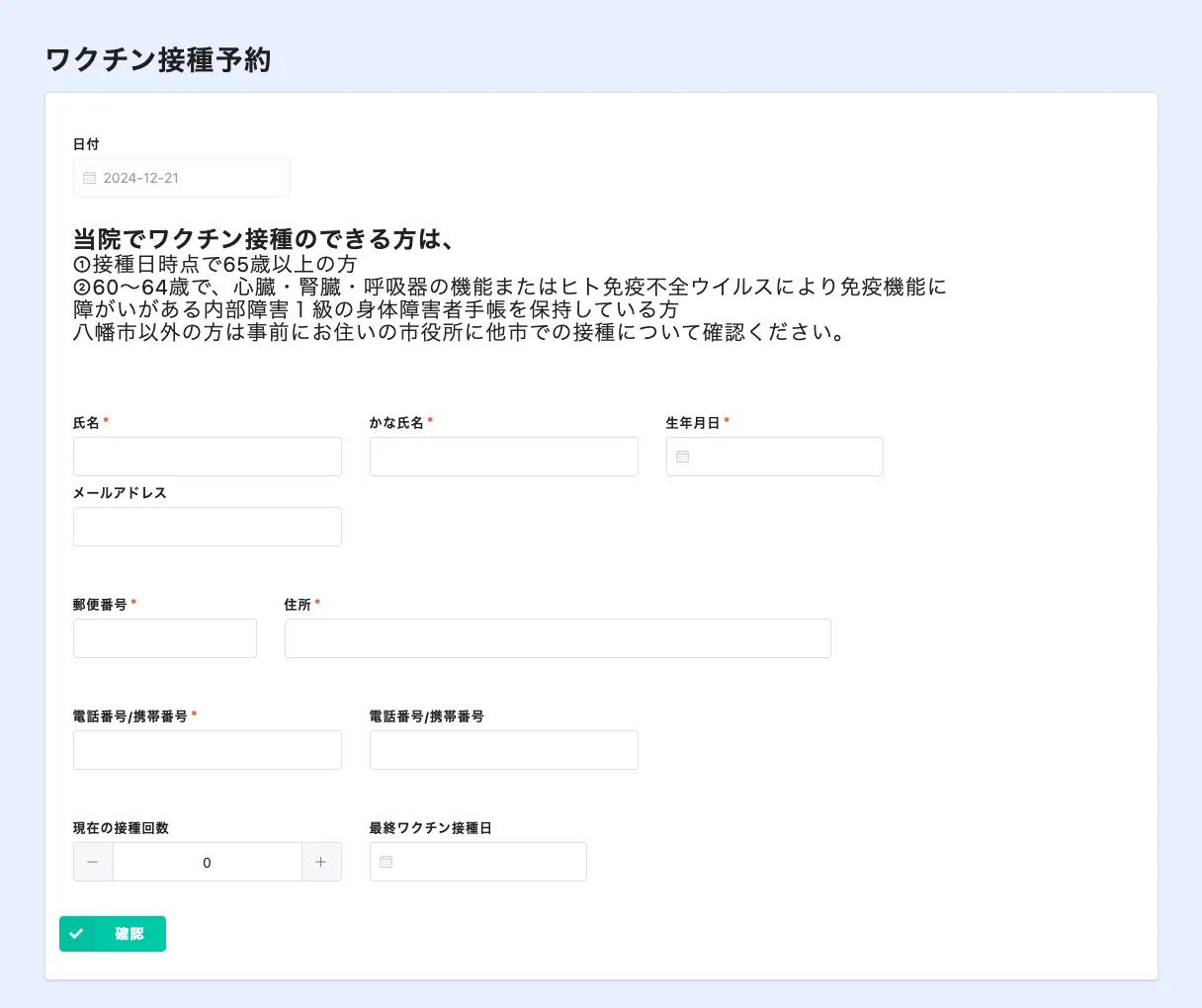Open the 生年月日 calendar icon
1202x1008 pixels.
682,457
